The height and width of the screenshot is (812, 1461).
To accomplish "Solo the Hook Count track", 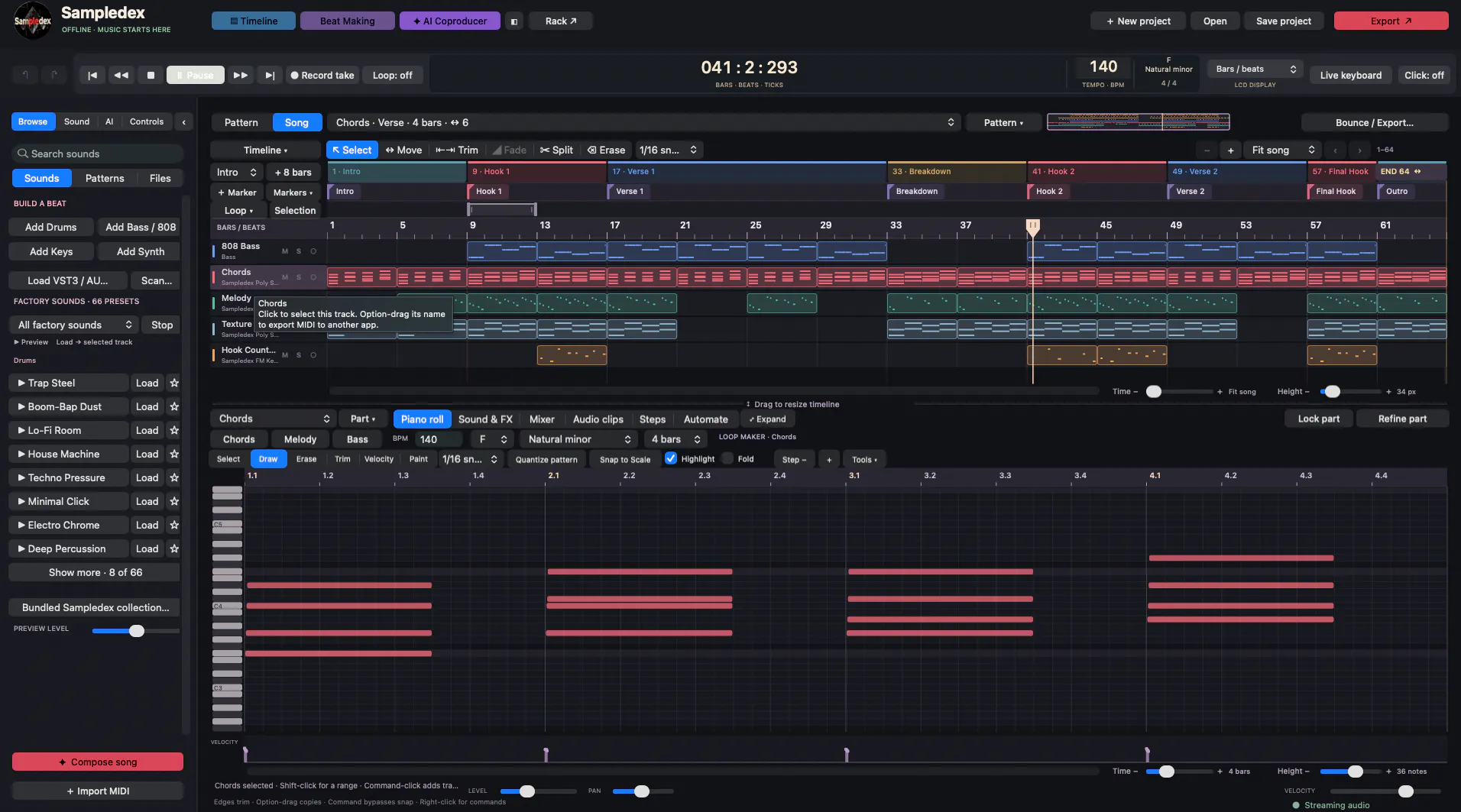I will pos(299,355).
